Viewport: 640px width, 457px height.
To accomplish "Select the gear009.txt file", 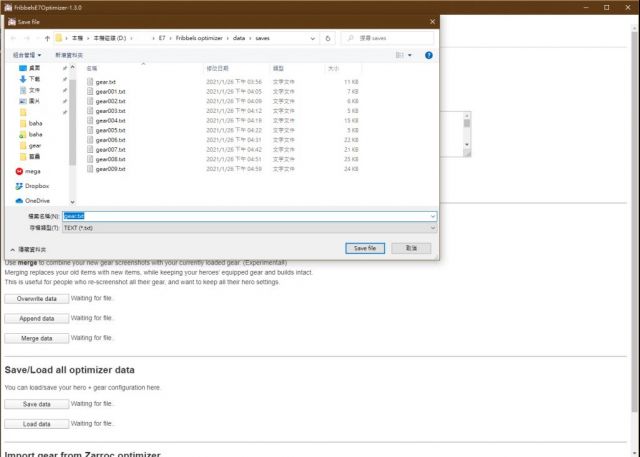I will tap(110, 168).
